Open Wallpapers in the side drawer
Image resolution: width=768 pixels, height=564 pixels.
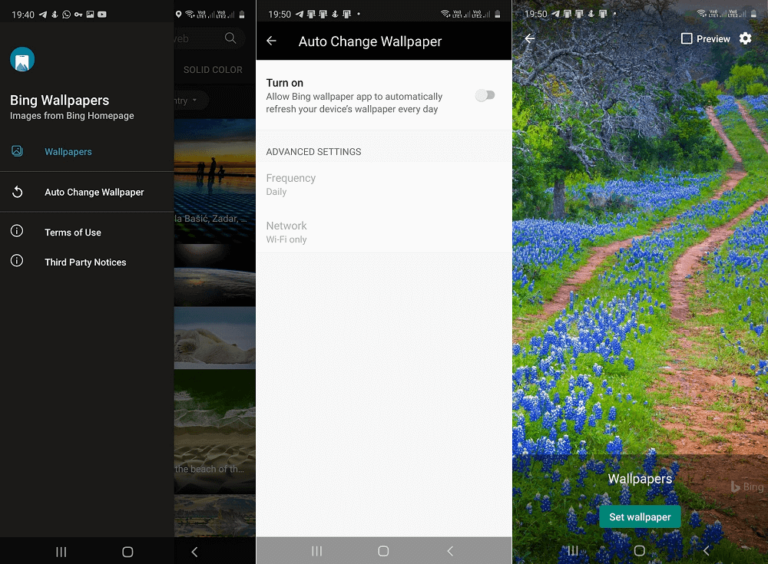87,152
